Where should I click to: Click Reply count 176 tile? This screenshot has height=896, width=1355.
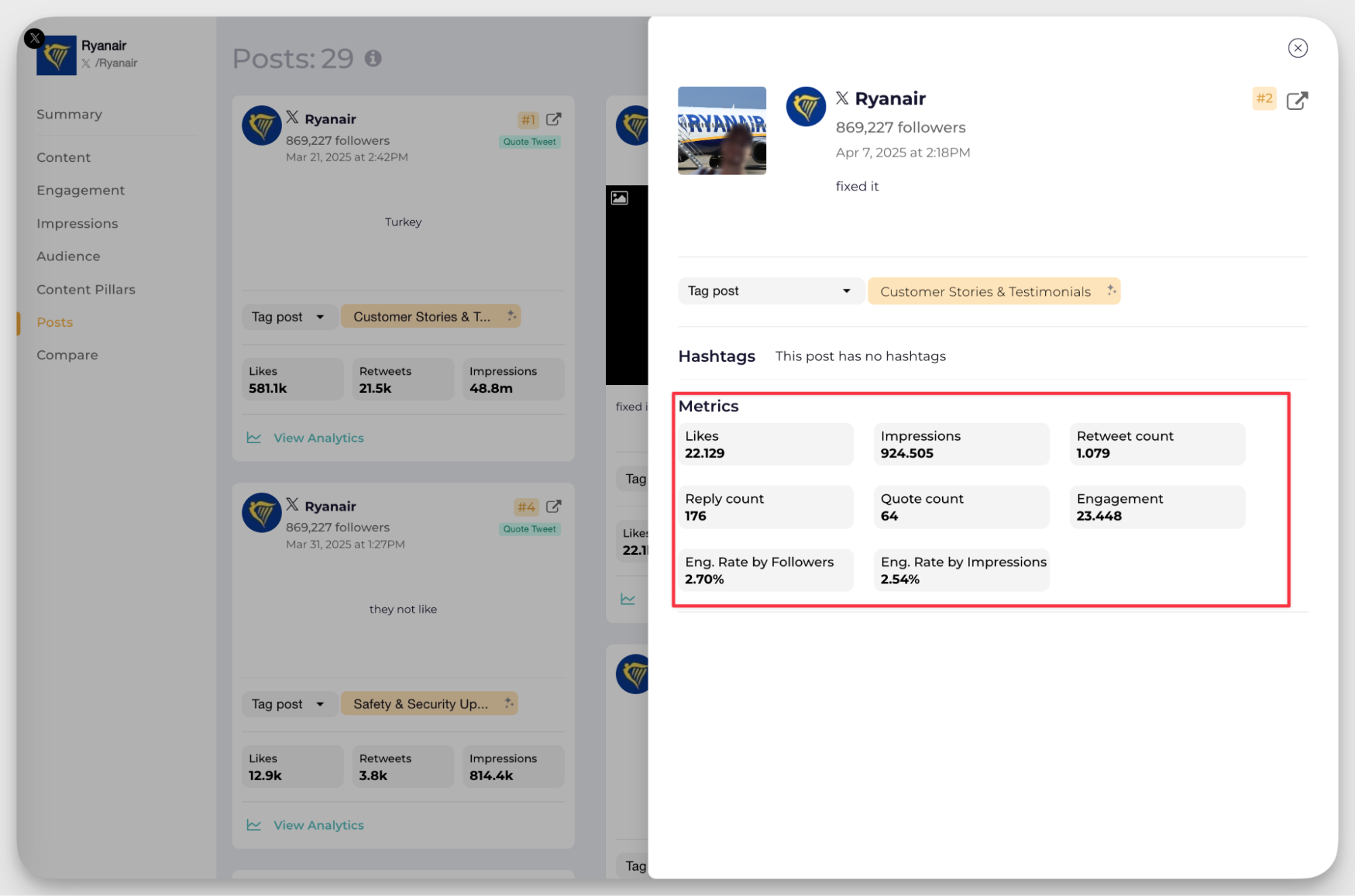766,507
